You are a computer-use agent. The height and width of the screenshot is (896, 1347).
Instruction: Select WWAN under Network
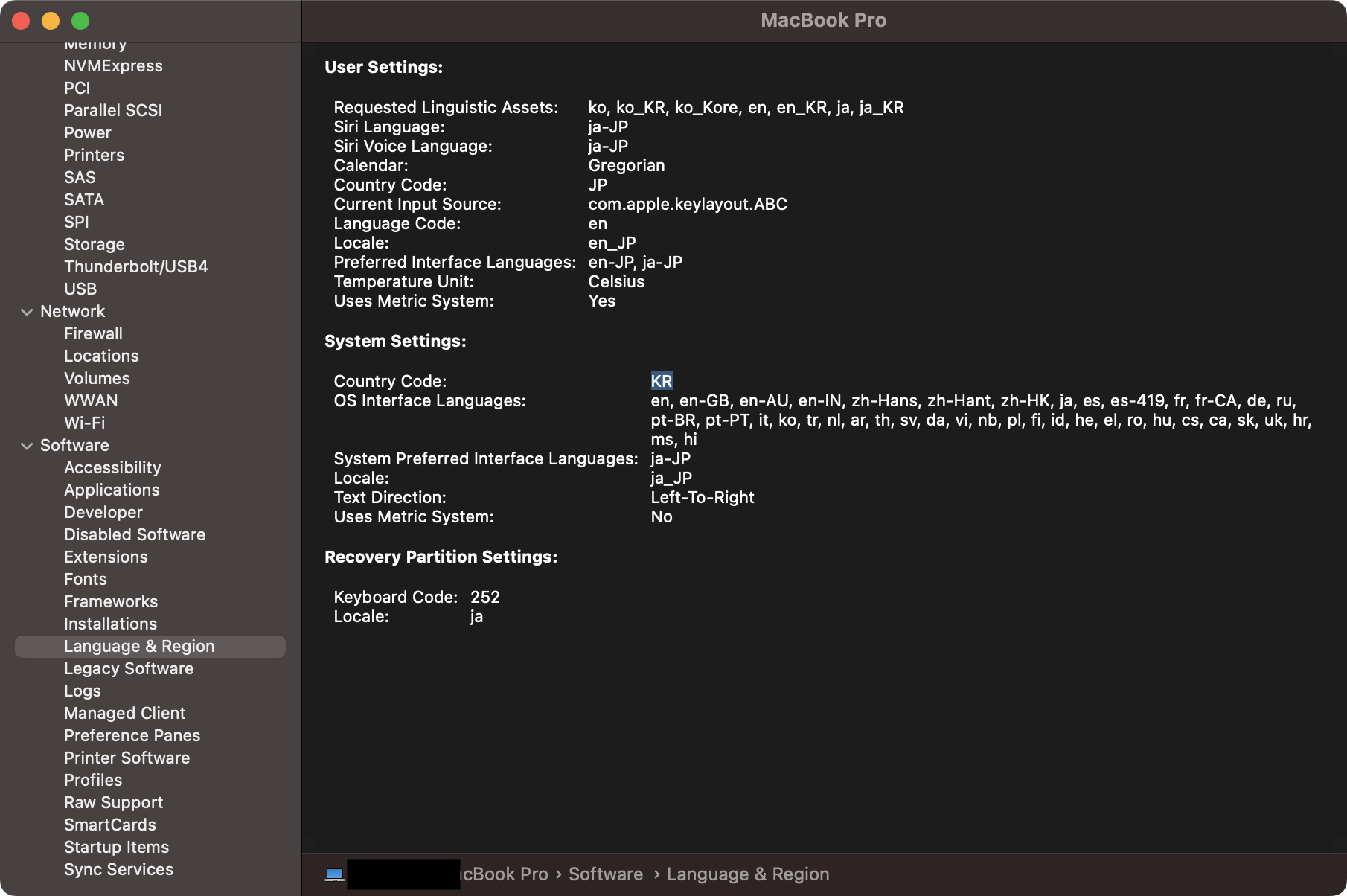click(x=91, y=400)
